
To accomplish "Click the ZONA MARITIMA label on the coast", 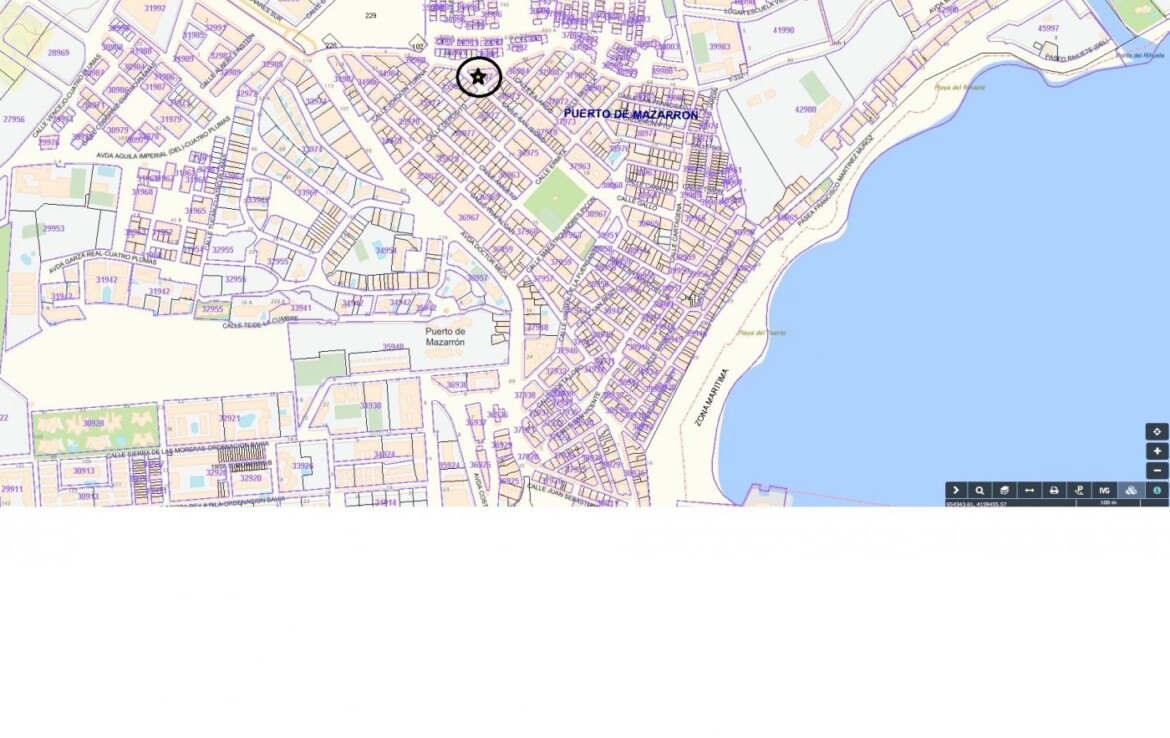I will 710,398.
